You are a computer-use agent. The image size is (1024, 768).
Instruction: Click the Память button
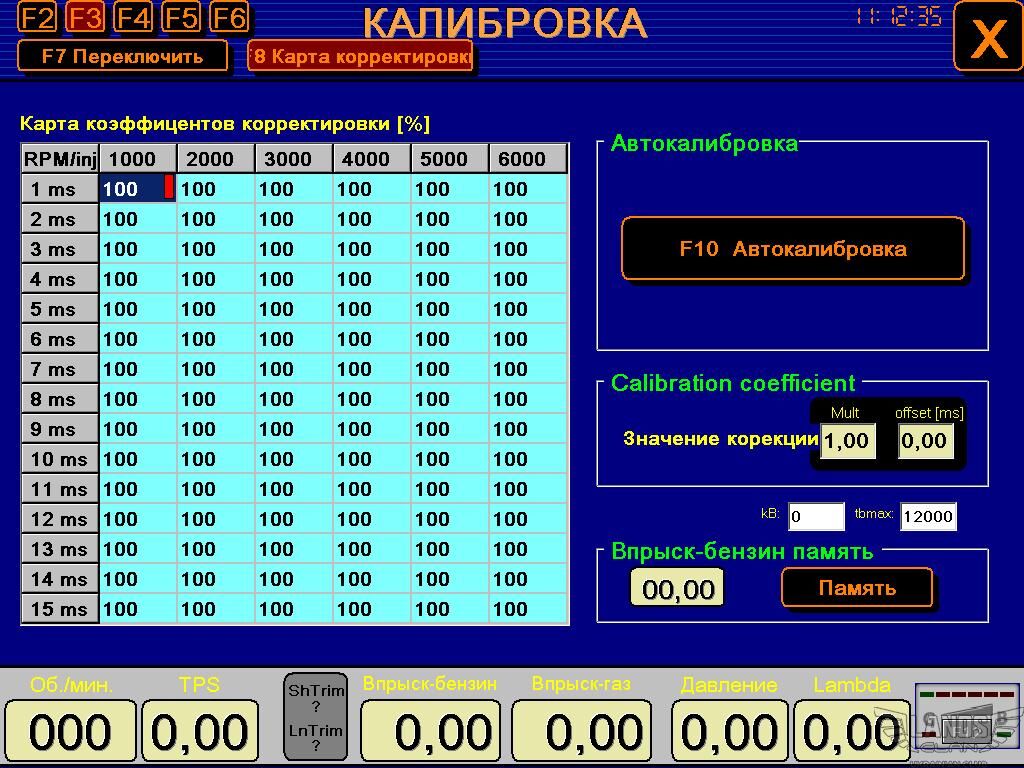click(857, 588)
